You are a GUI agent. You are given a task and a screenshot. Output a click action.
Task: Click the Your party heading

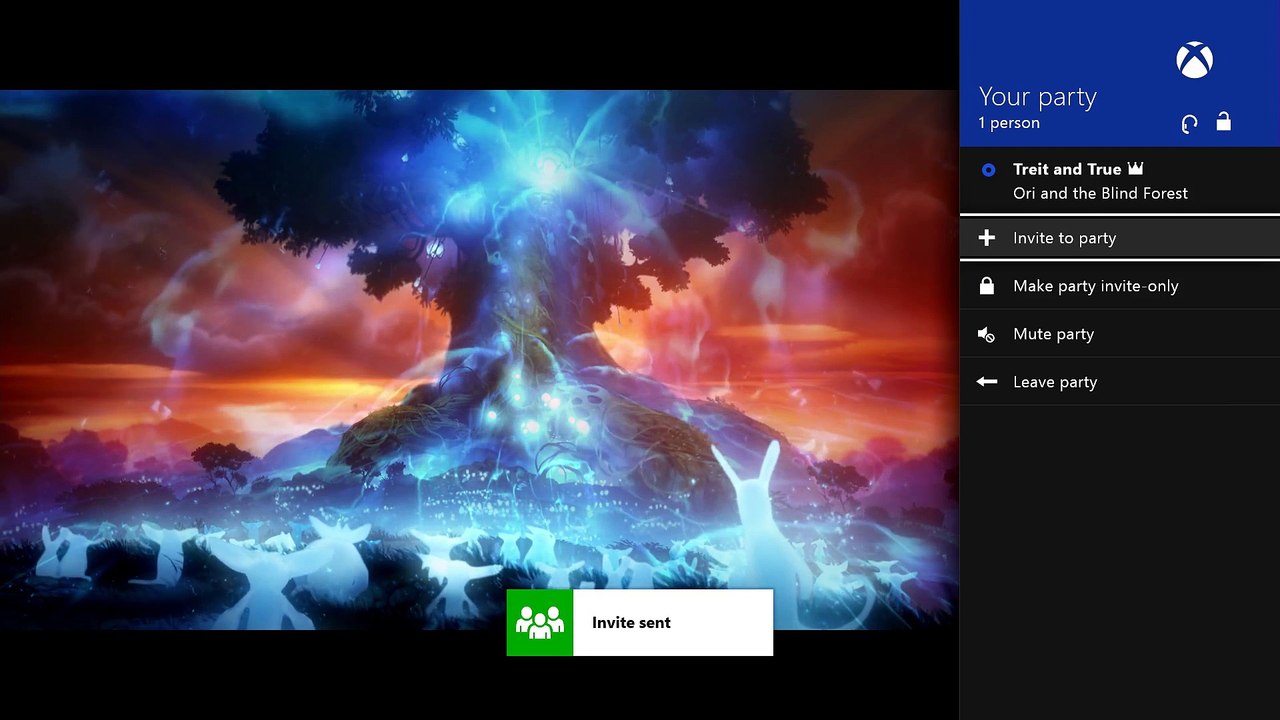(1038, 97)
